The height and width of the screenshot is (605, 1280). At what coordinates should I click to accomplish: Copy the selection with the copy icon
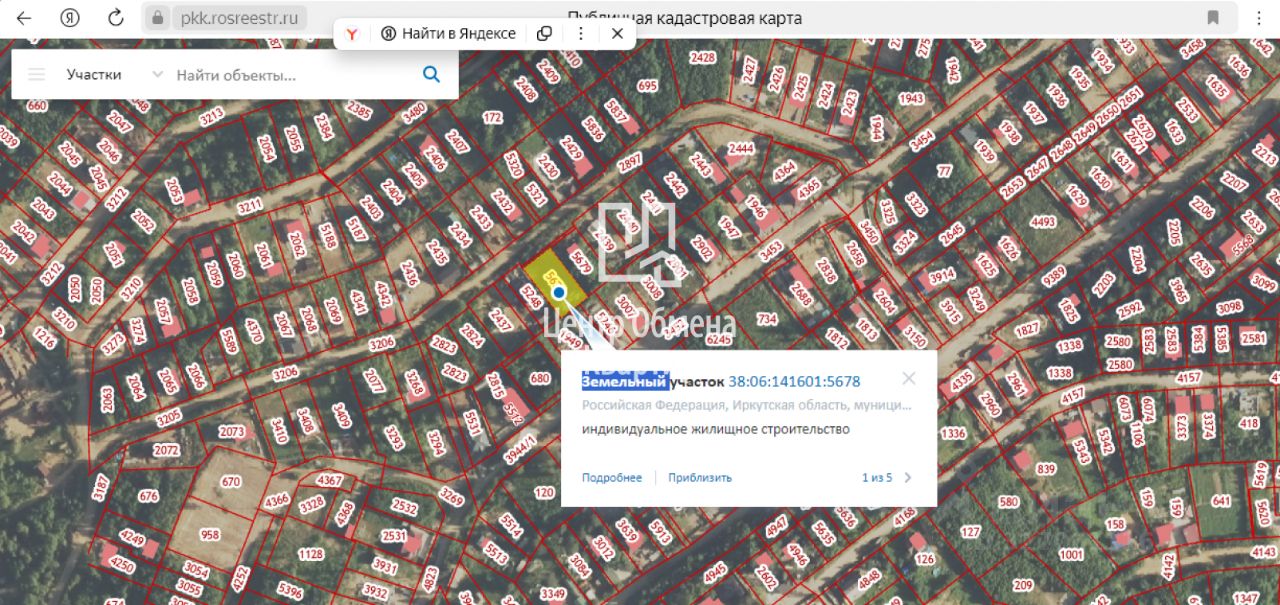tap(544, 33)
